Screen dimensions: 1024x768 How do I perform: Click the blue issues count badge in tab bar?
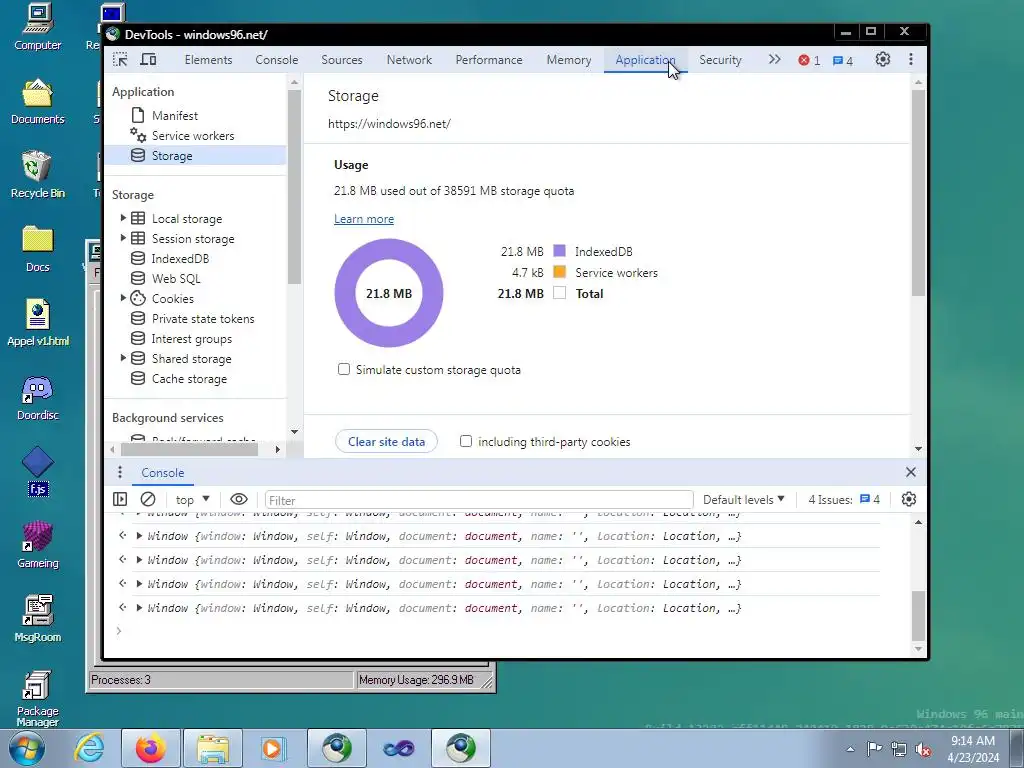click(842, 60)
